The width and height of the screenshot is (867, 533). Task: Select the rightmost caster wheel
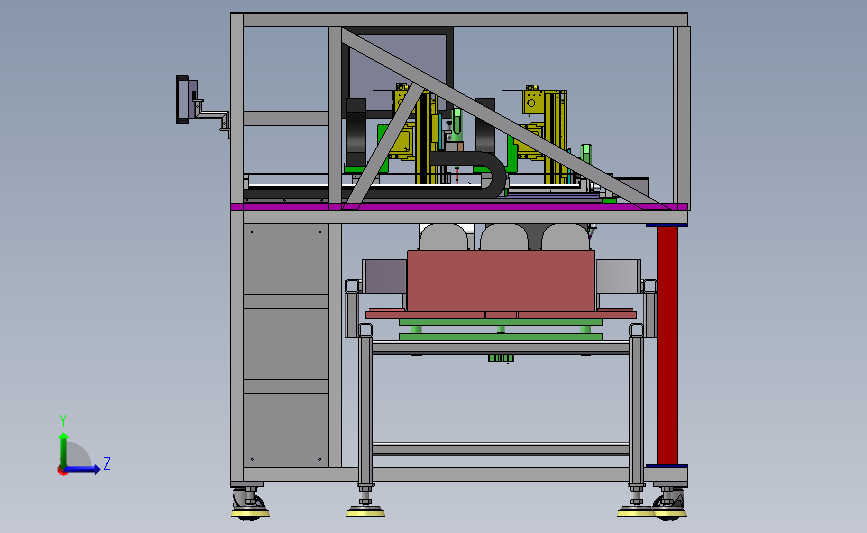click(x=670, y=504)
